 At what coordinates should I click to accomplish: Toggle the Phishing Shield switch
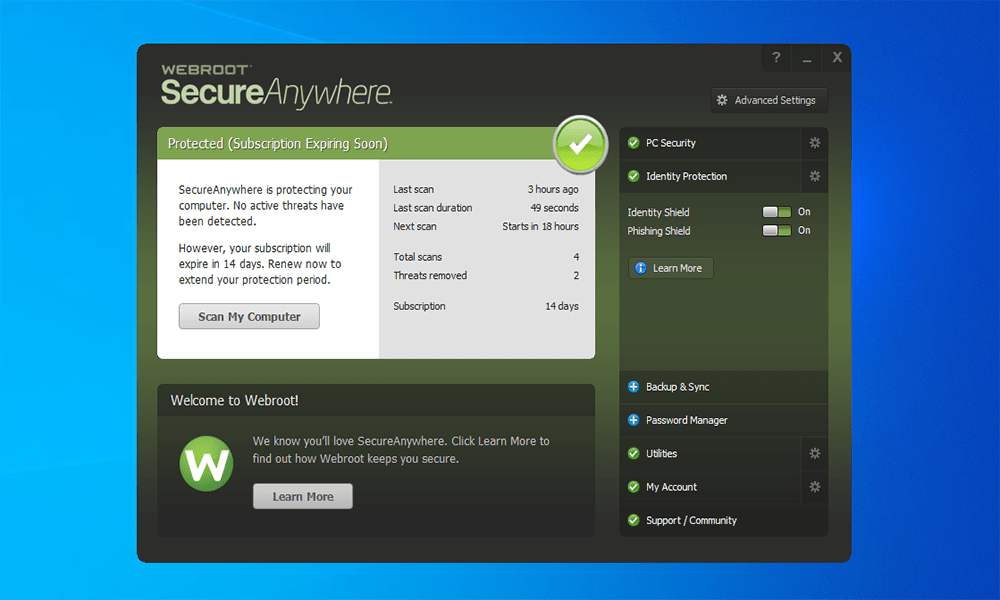777,230
